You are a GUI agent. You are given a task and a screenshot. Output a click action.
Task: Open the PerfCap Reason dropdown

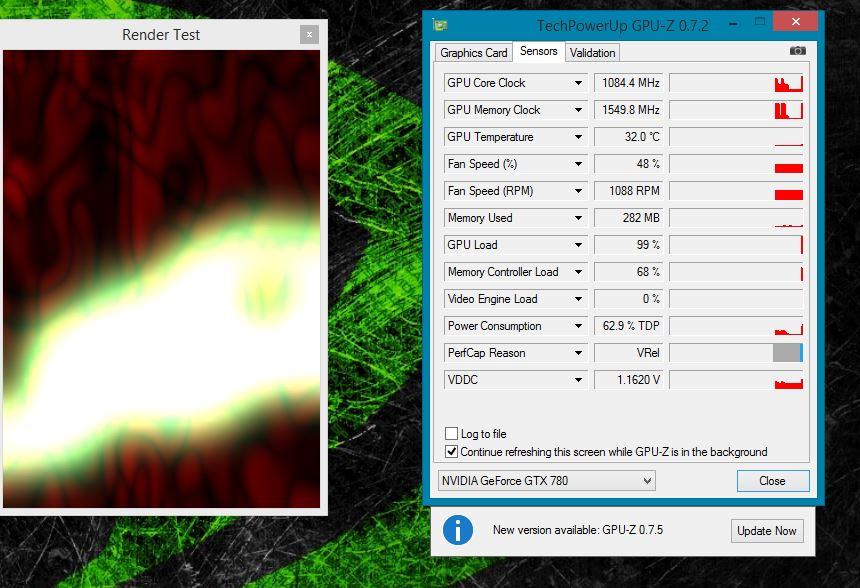578,353
